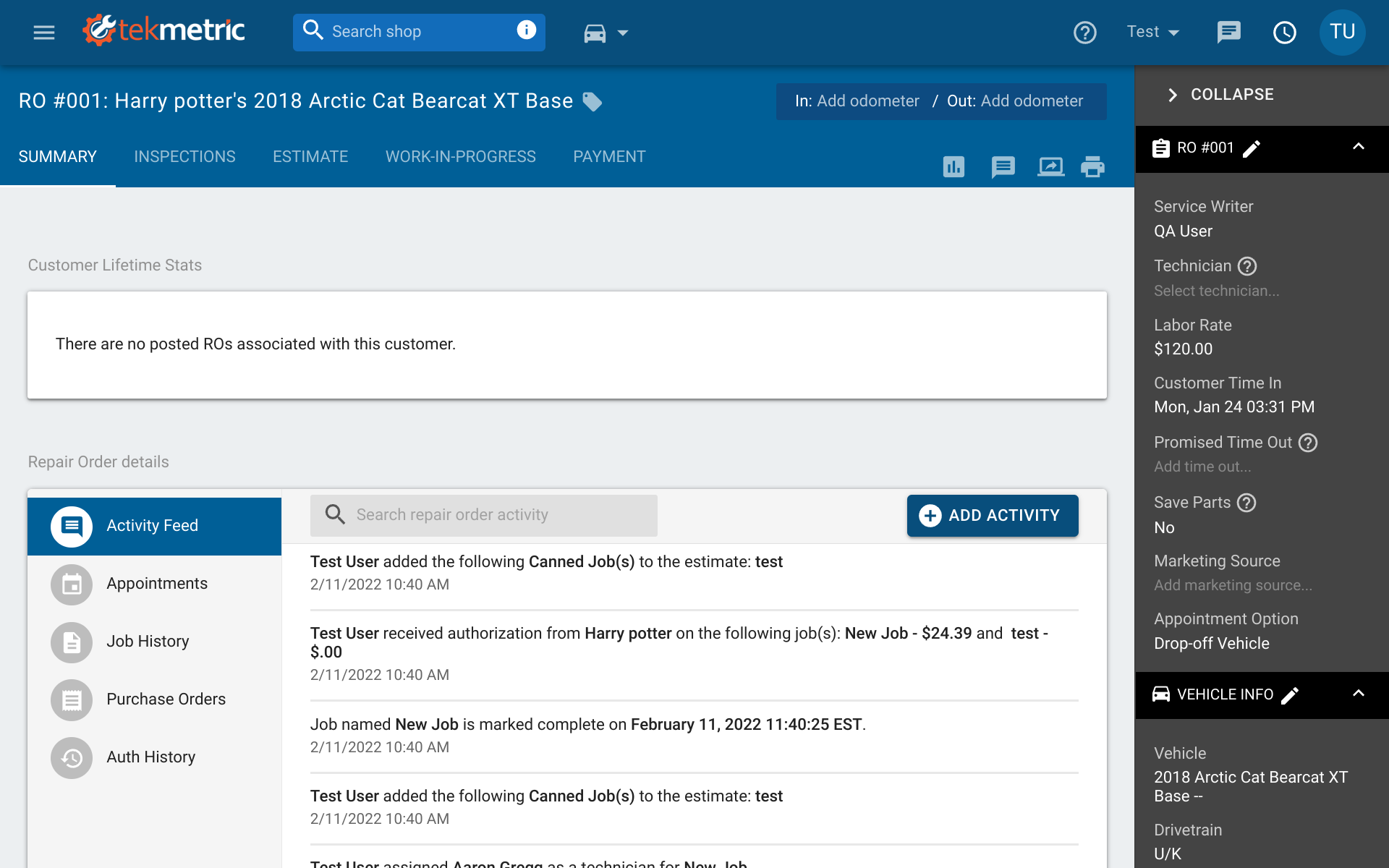Expand the vehicle selector dropdown in top bar
This screenshot has width=1389, height=868.
tap(622, 33)
